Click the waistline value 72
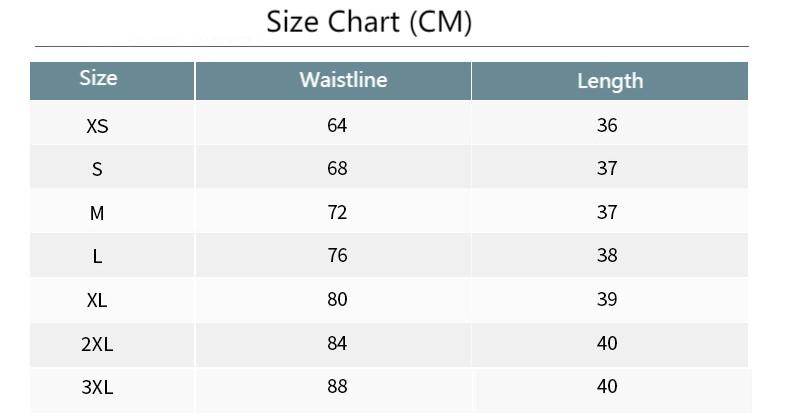 [x=337, y=212]
